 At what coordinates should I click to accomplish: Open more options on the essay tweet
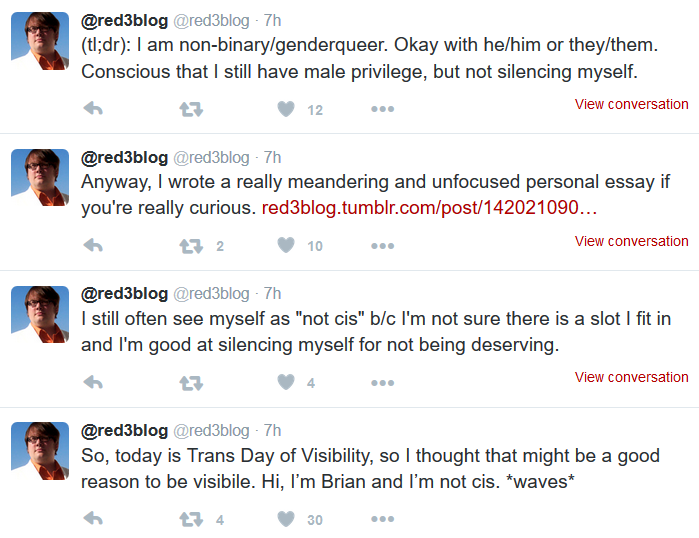pos(382,246)
